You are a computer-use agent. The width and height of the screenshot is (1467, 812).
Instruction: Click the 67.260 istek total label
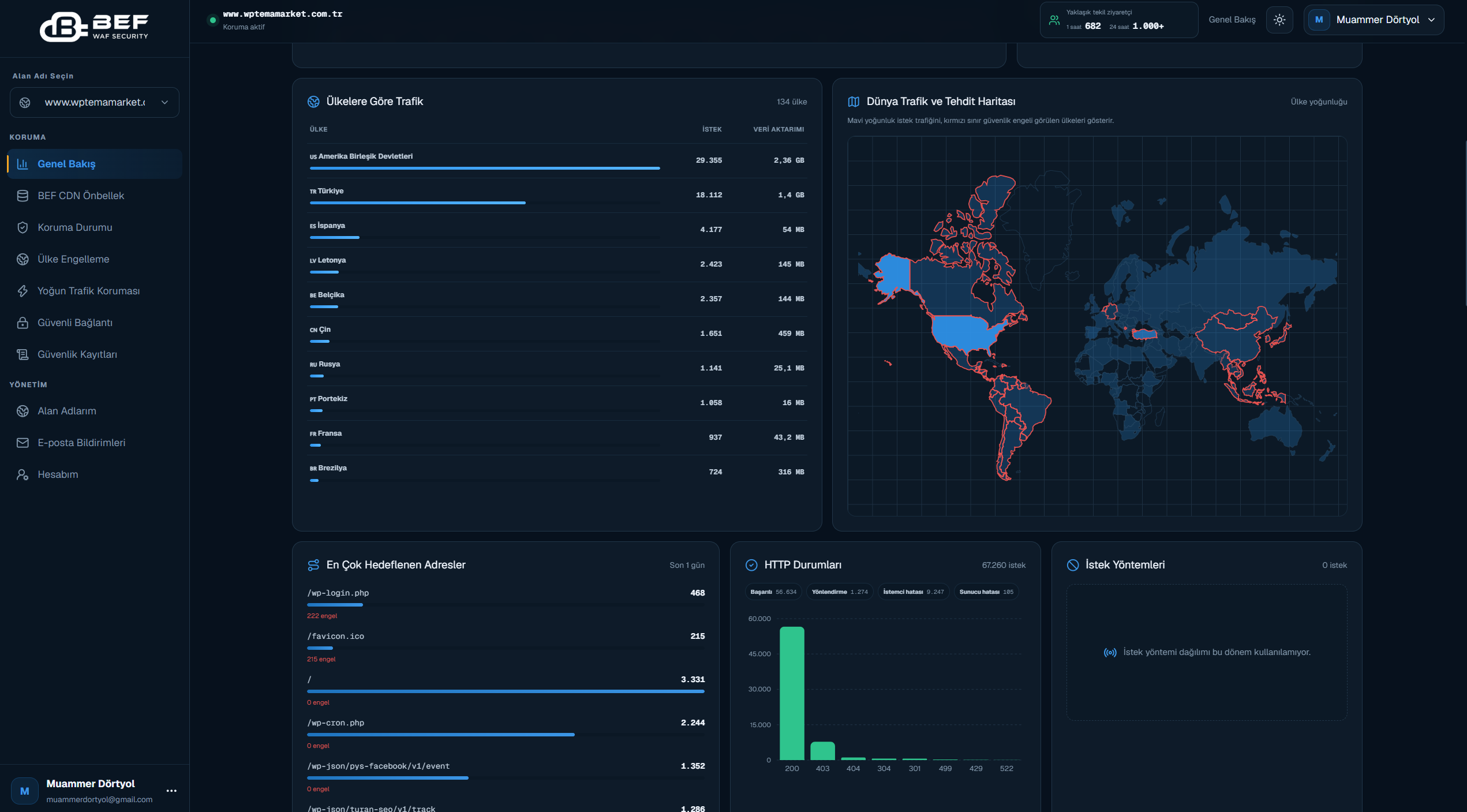pos(1004,565)
